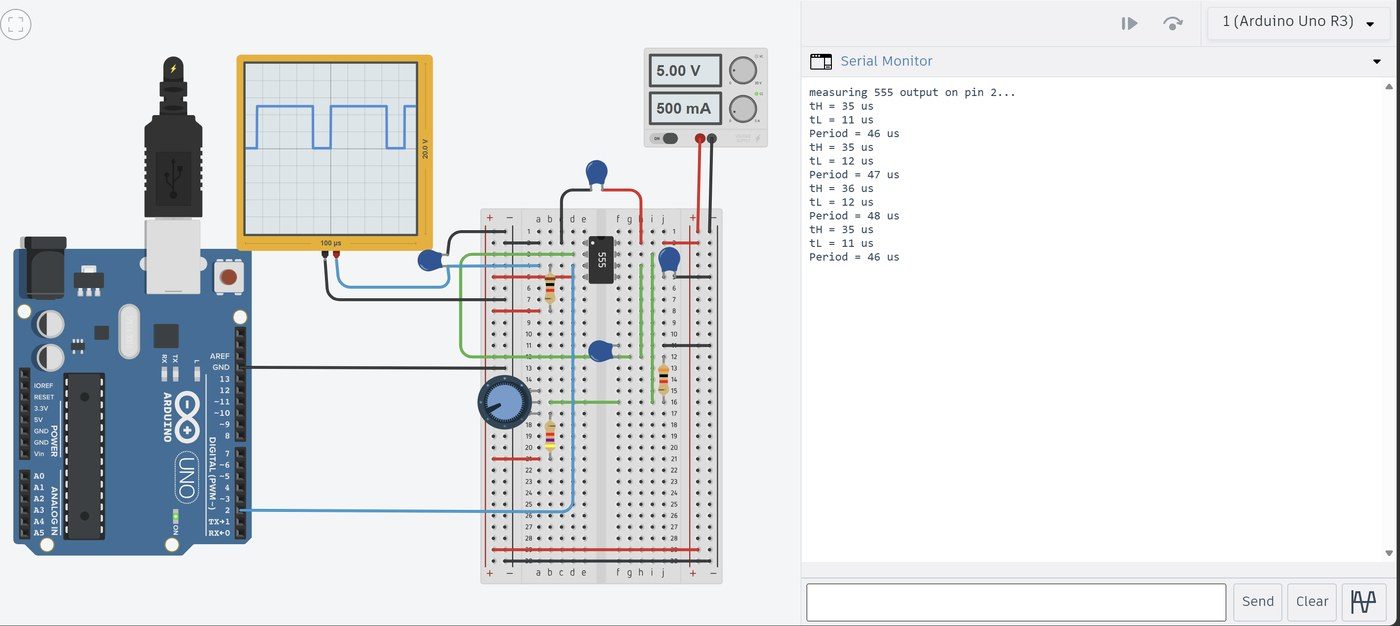Click the power supply voltage knob
The image size is (1400, 626).
pos(743,71)
